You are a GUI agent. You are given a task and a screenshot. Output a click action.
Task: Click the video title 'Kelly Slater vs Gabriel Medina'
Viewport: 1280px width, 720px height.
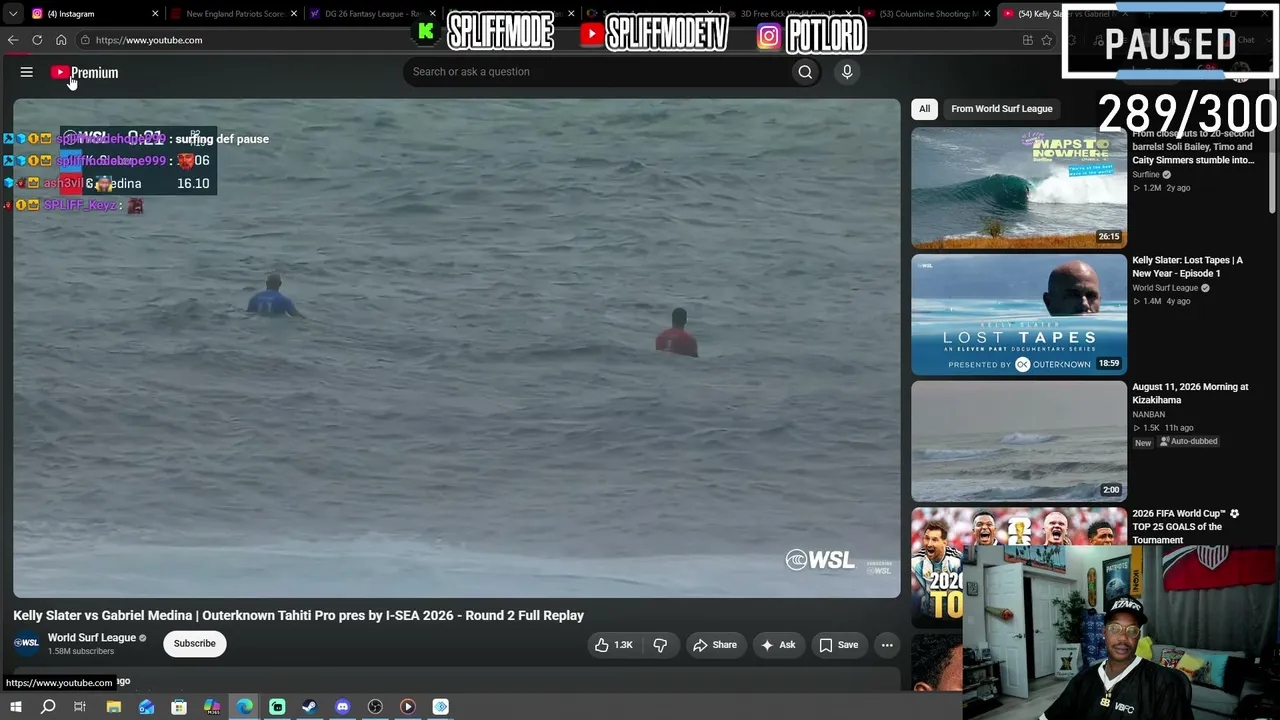click(298, 616)
